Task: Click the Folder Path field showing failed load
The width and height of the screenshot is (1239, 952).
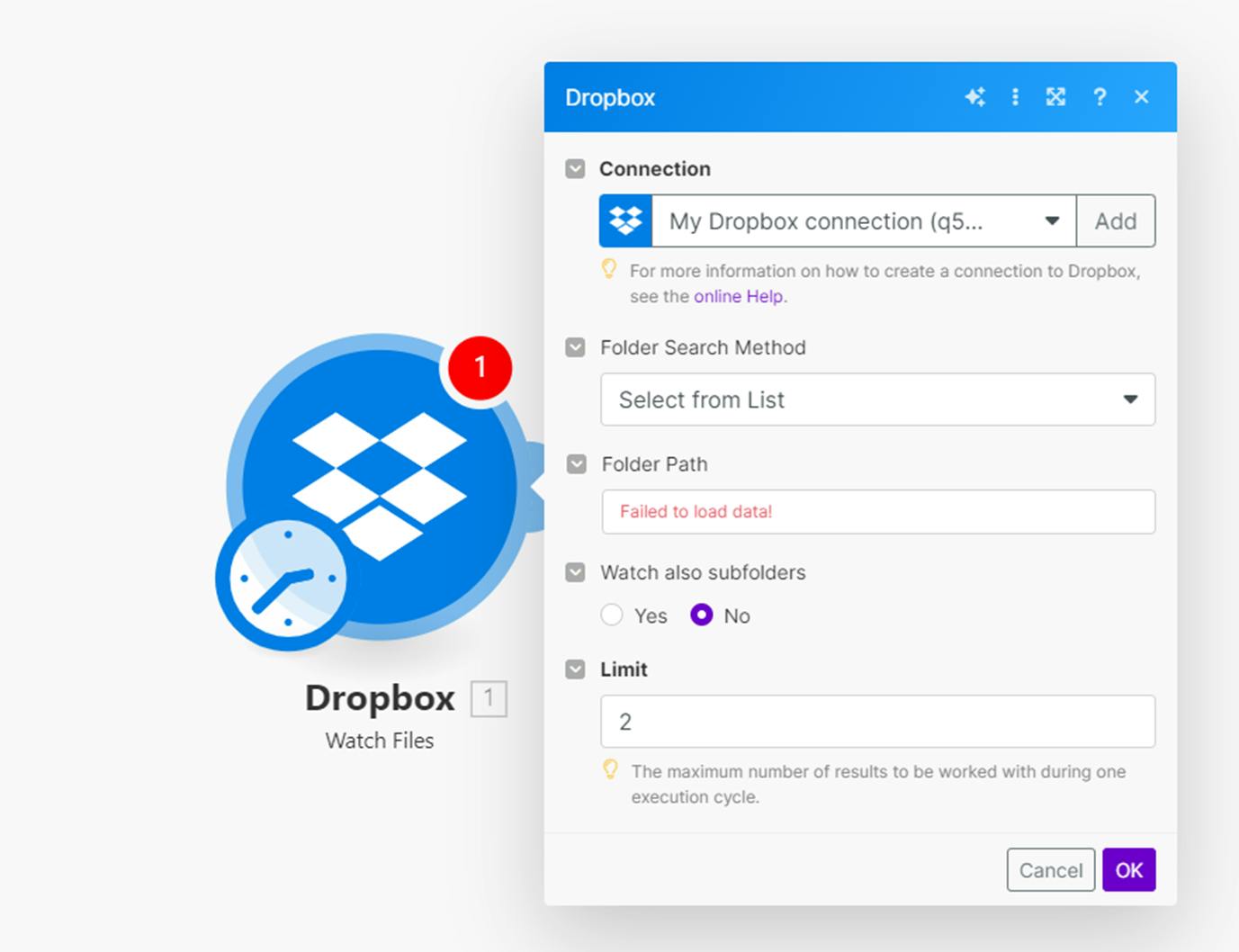Action: 878,511
